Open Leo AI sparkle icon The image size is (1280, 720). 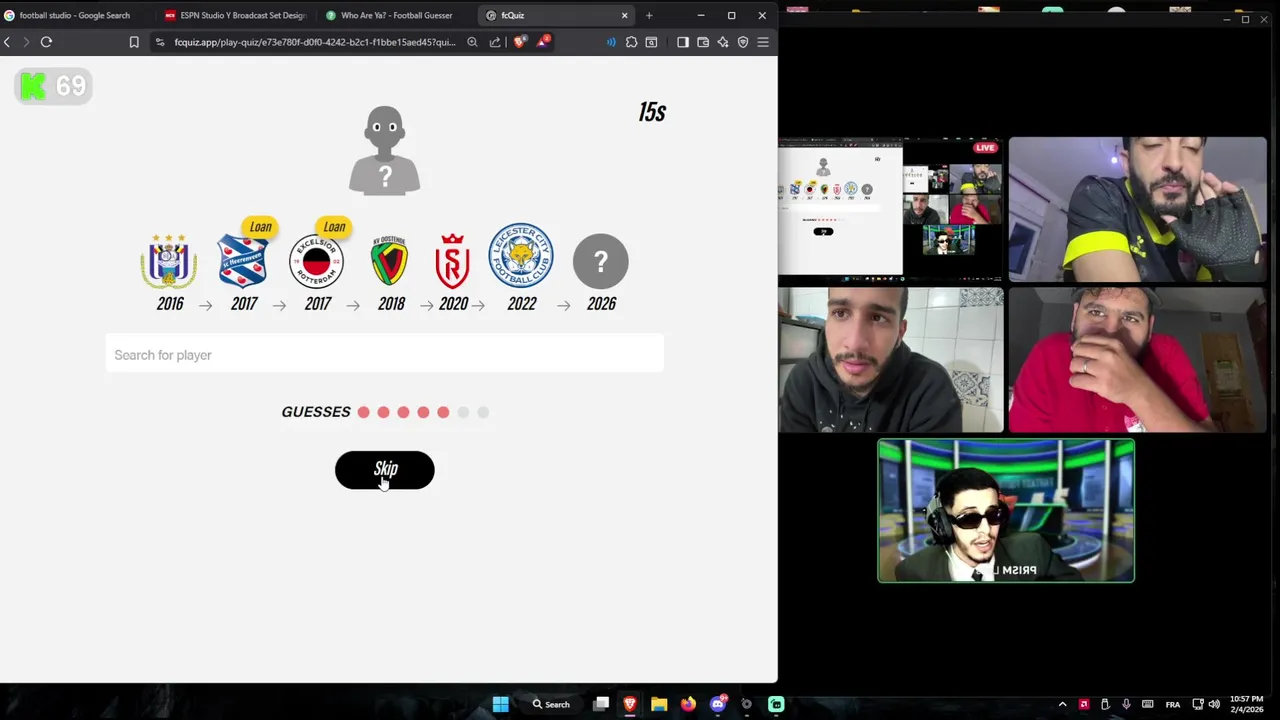[723, 42]
